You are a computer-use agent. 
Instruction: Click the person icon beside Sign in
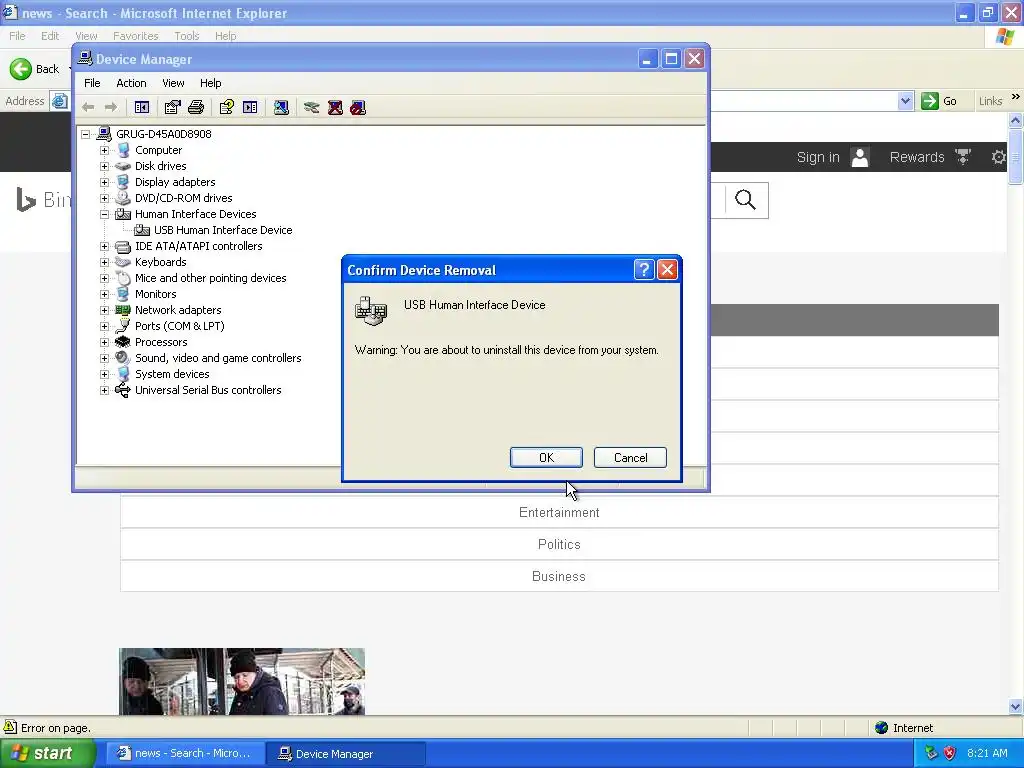[860, 157]
